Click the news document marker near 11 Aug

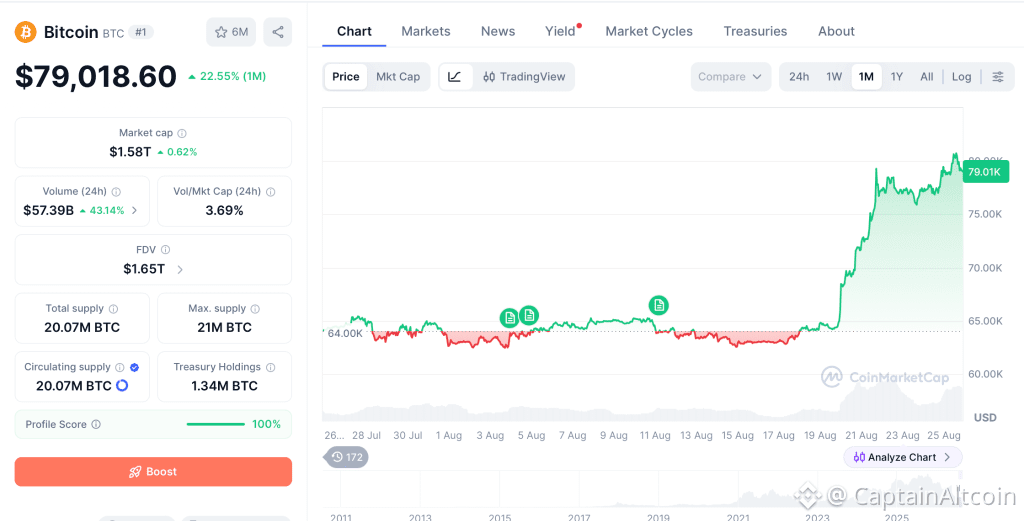point(658,304)
